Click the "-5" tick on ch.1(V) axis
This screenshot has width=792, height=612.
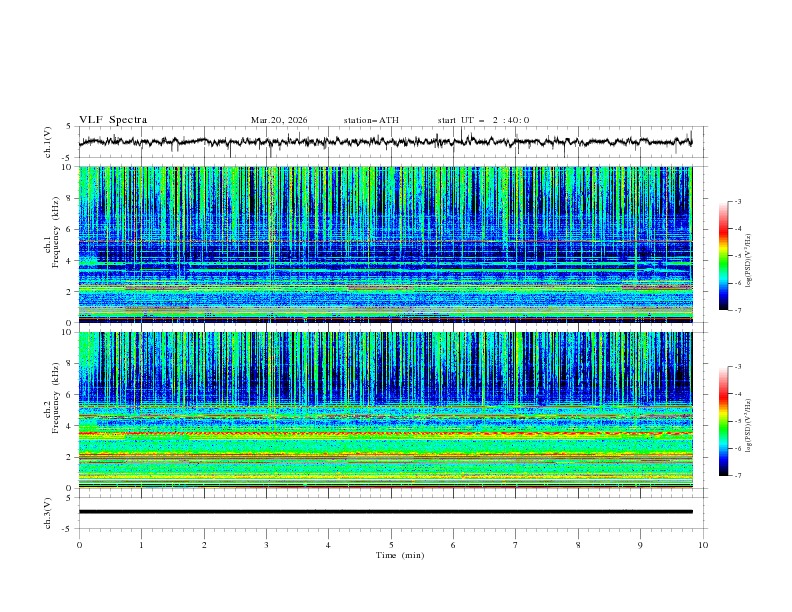pyautogui.click(x=68, y=158)
